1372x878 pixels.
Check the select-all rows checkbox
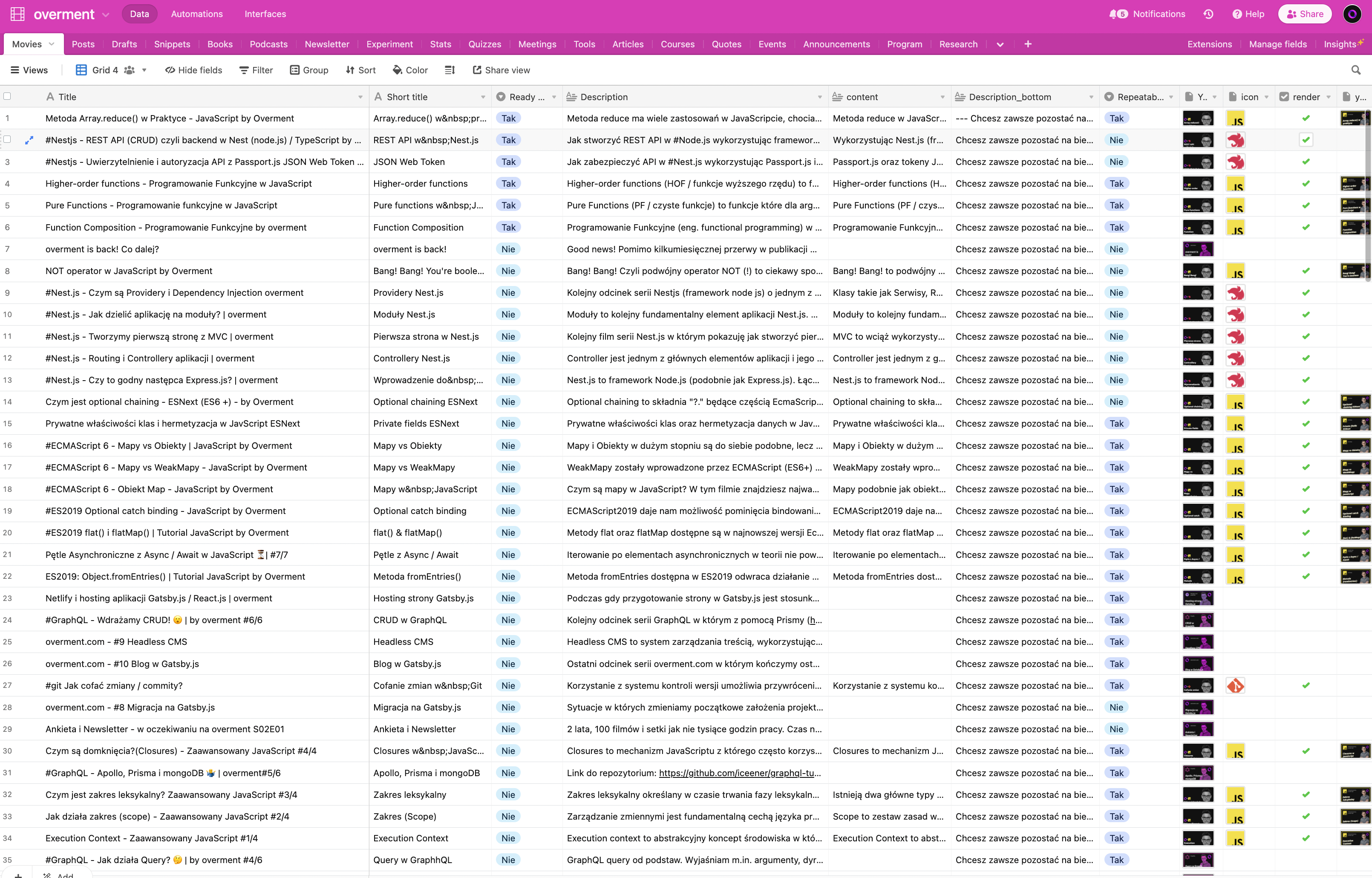click(x=7, y=96)
